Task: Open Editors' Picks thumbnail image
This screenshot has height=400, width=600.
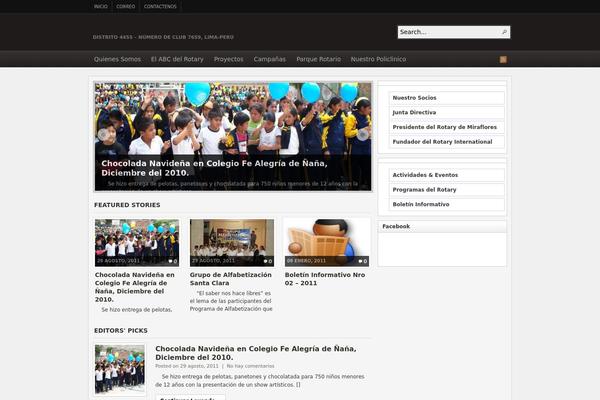Action: 120,369
